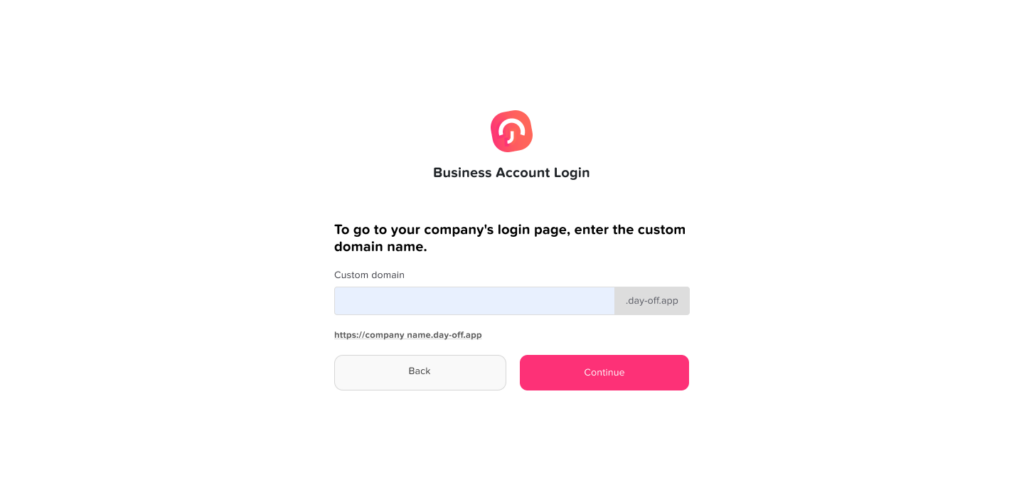1024x500 pixels.
Task: Click the title text below the logo
Action: 511,173
